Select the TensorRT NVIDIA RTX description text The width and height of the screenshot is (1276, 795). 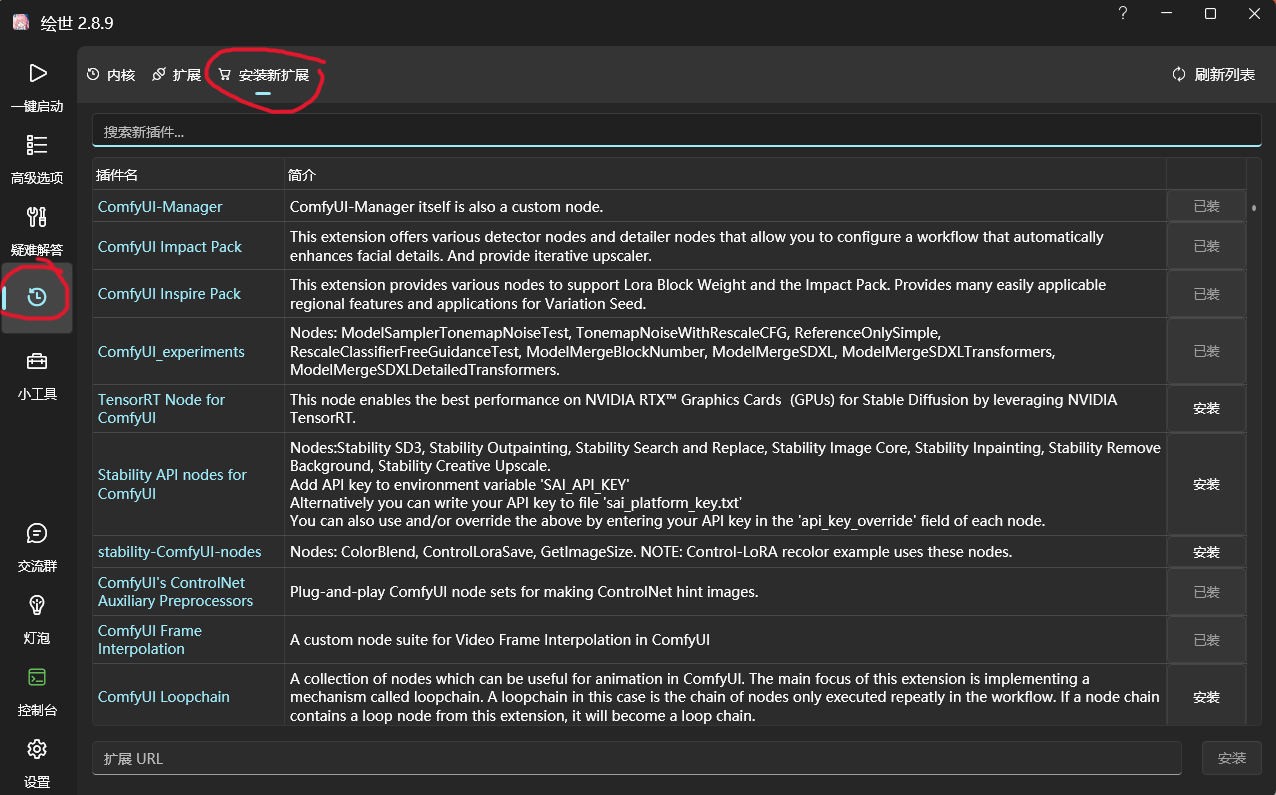pyautogui.click(x=703, y=408)
